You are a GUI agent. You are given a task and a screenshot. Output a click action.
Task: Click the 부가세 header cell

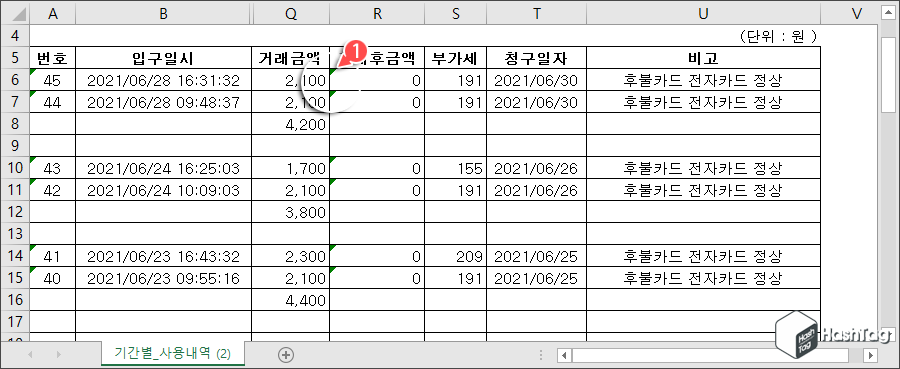(456, 57)
